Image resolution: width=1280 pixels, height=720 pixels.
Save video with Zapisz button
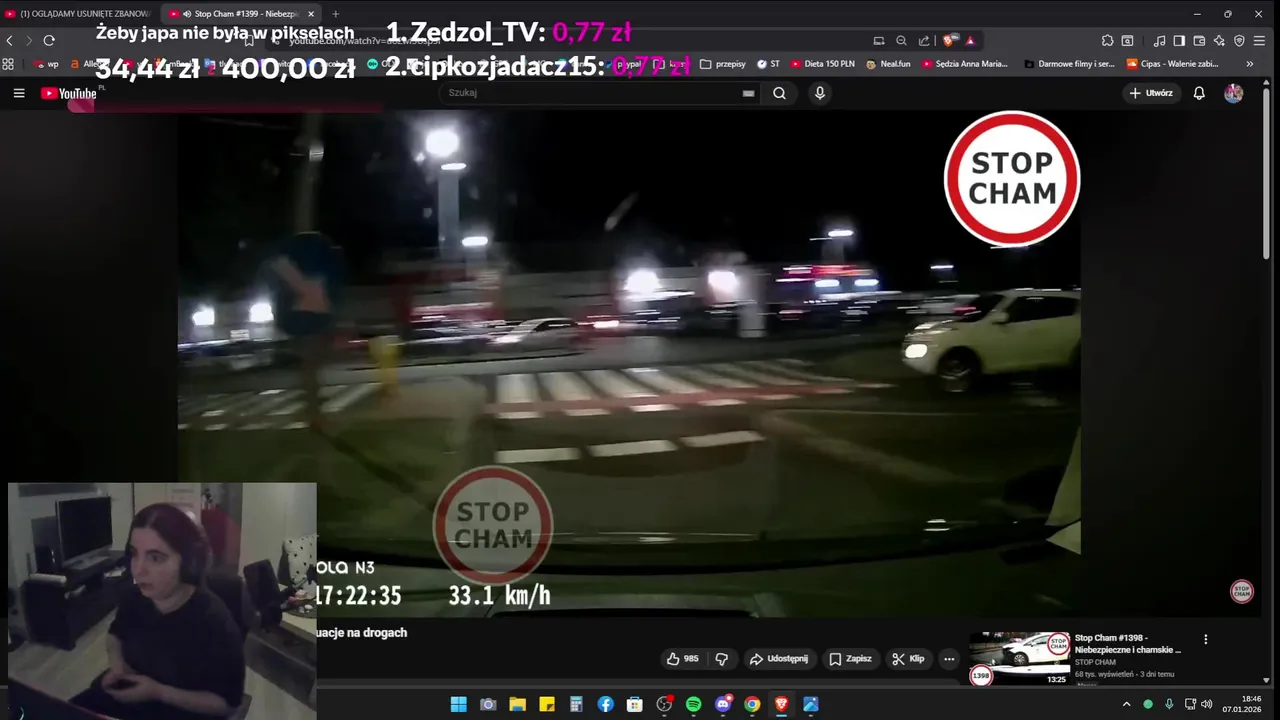(851, 659)
